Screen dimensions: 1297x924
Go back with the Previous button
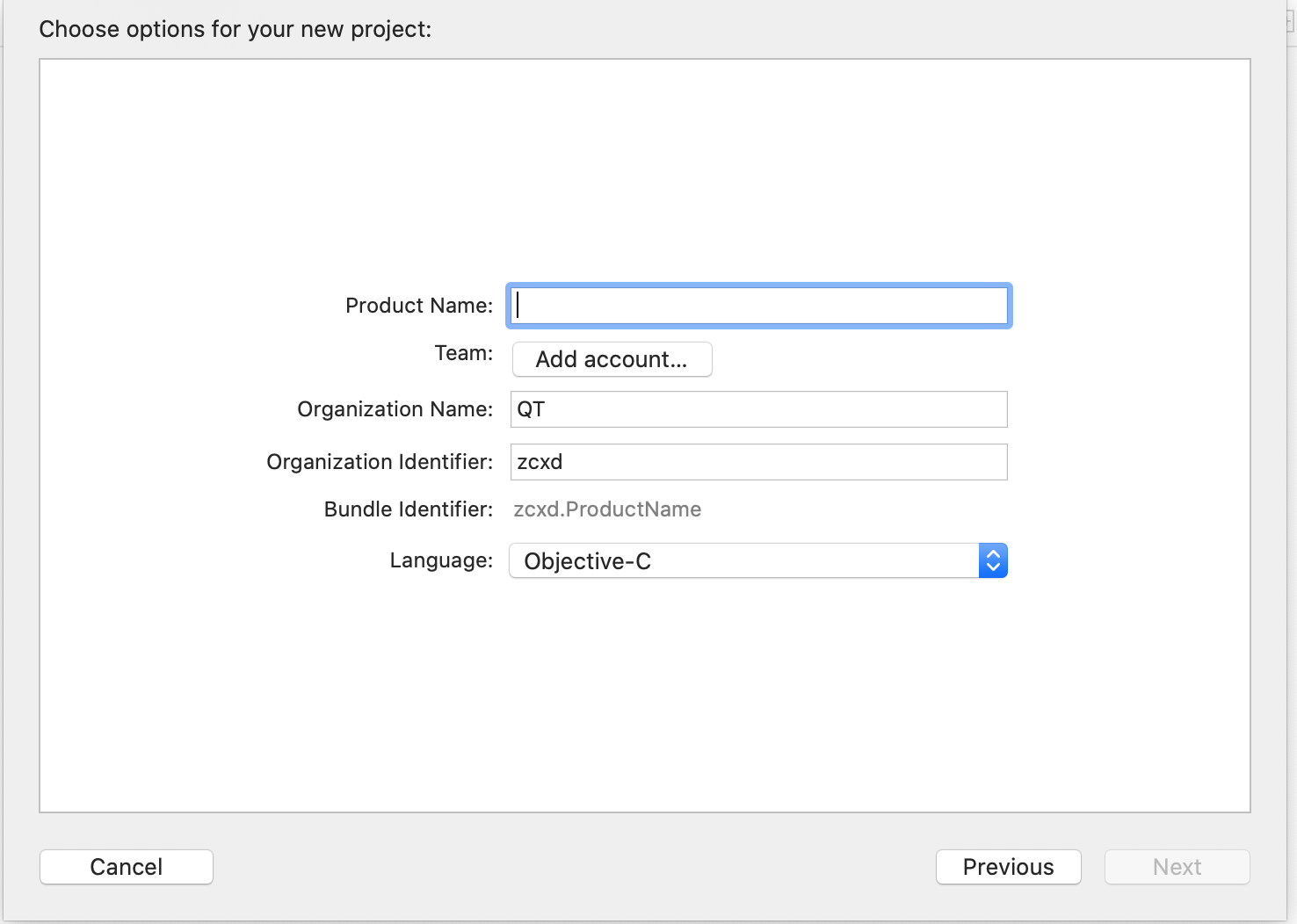[1008, 867]
